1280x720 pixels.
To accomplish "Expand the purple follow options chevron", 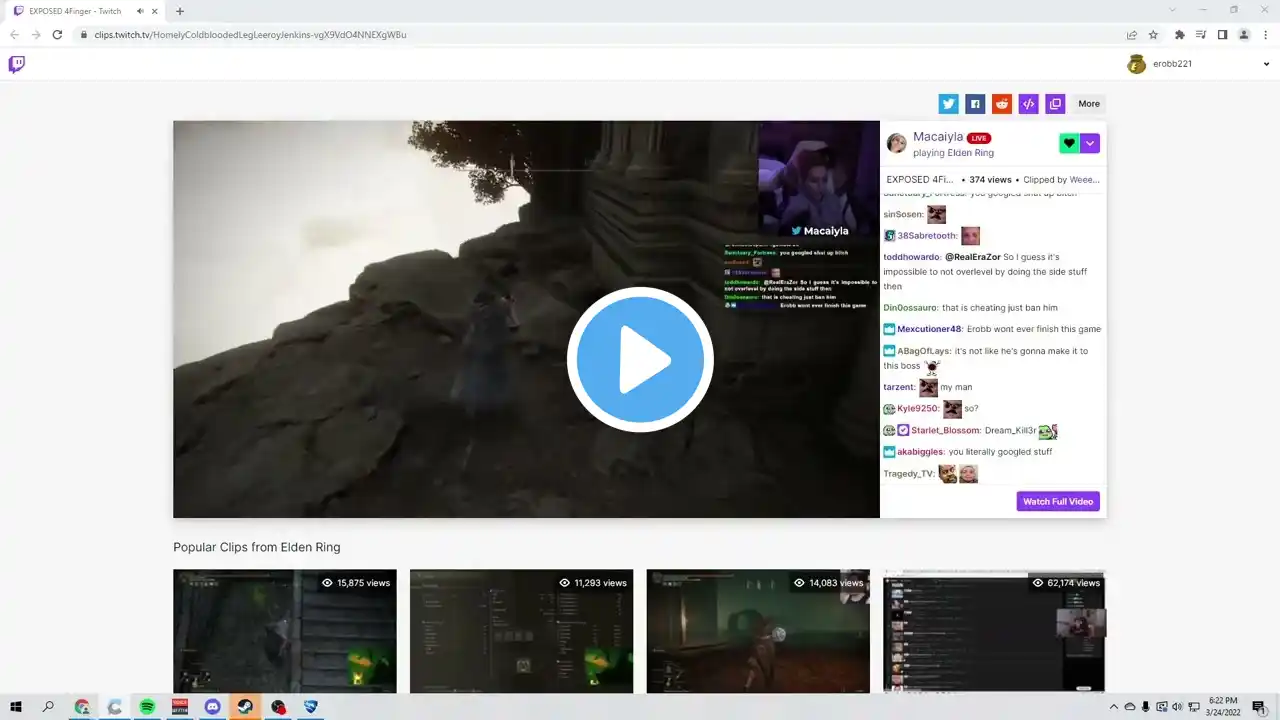I will pos(1090,144).
